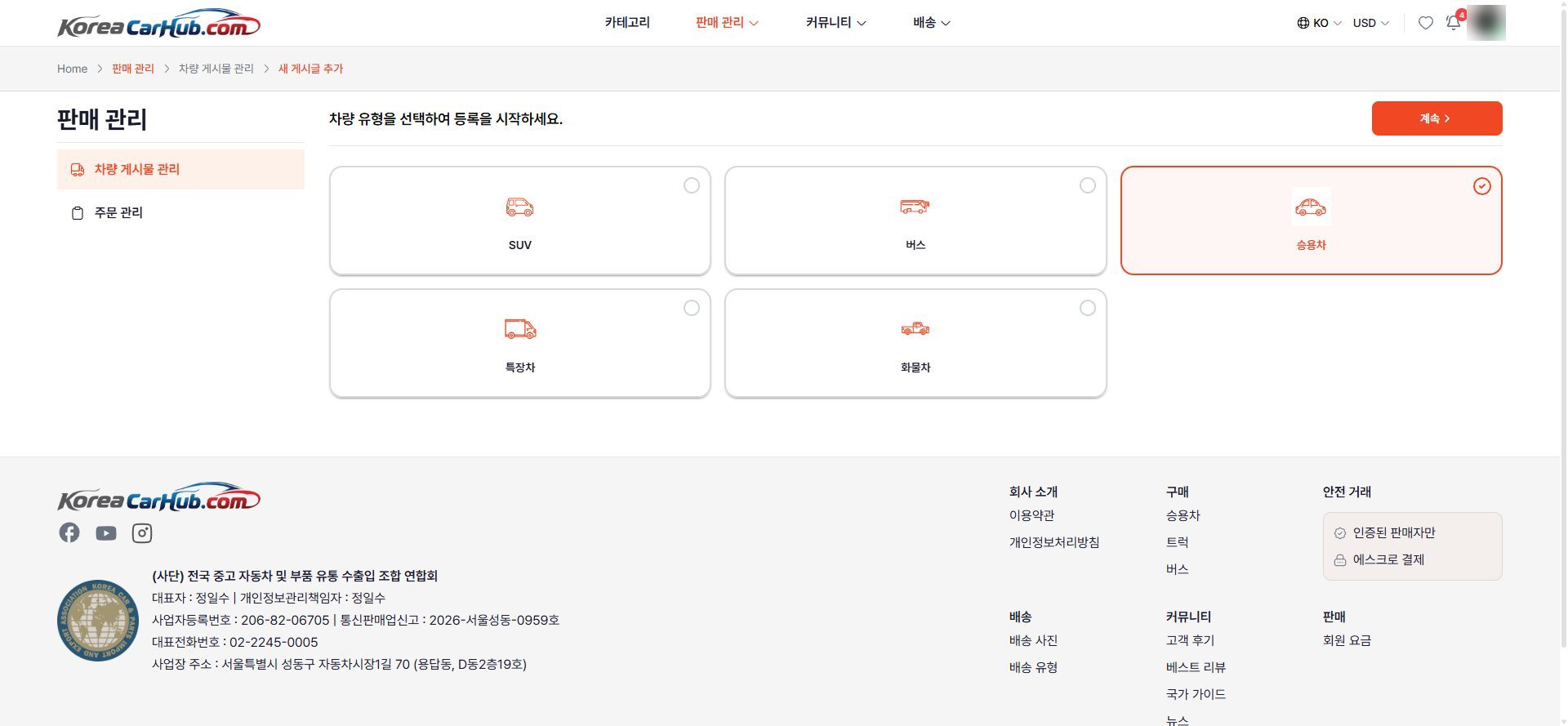Open 이용약관 footer link

(x=1031, y=515)
